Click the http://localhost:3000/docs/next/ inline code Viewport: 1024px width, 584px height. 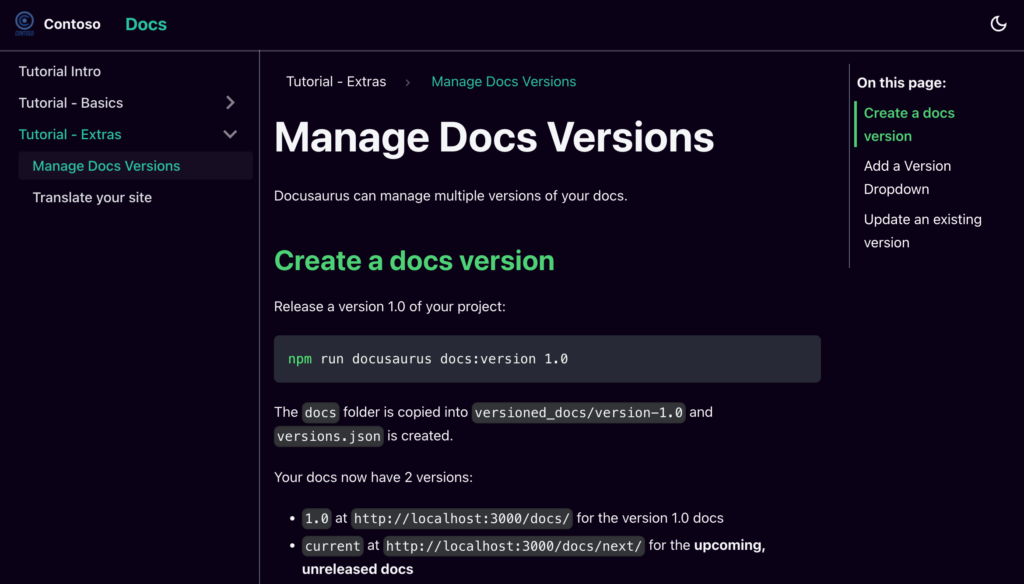pos(514,546)
